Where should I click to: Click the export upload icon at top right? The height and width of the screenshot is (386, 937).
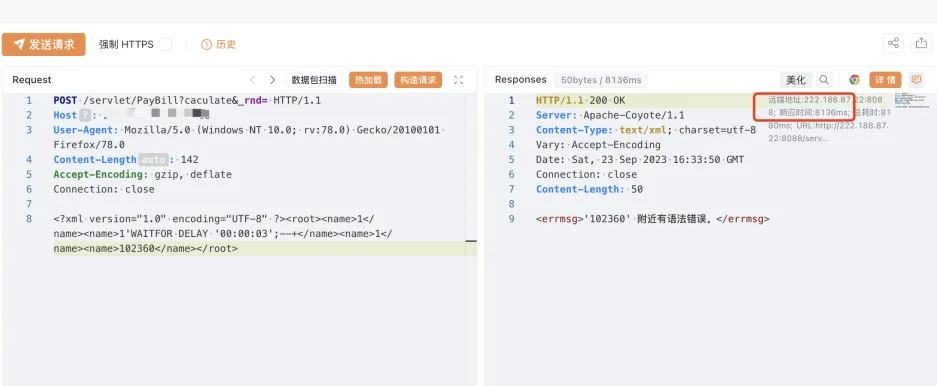click(x=921, y=43)
